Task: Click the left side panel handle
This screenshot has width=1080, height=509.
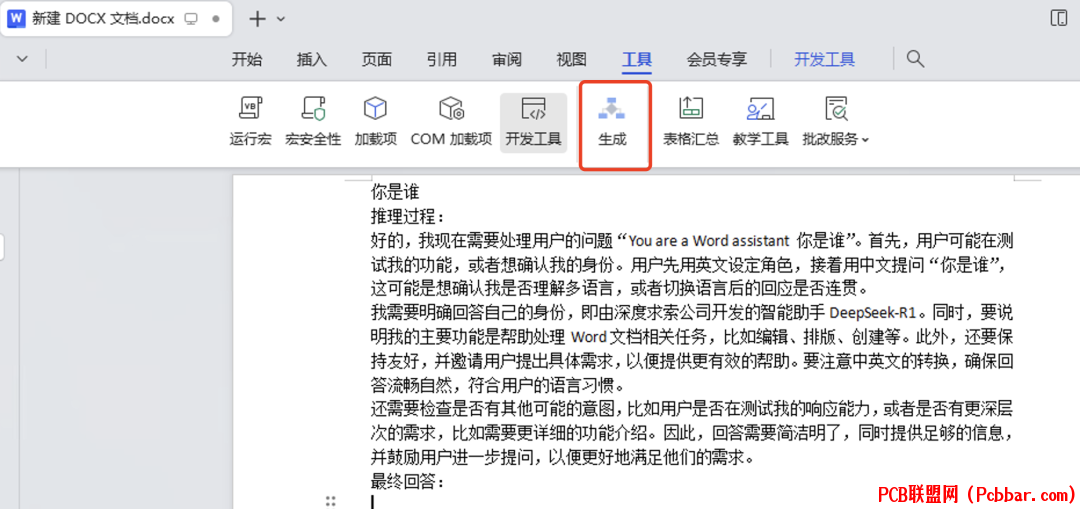Action: pyautogui.click(x=2, y=247)
